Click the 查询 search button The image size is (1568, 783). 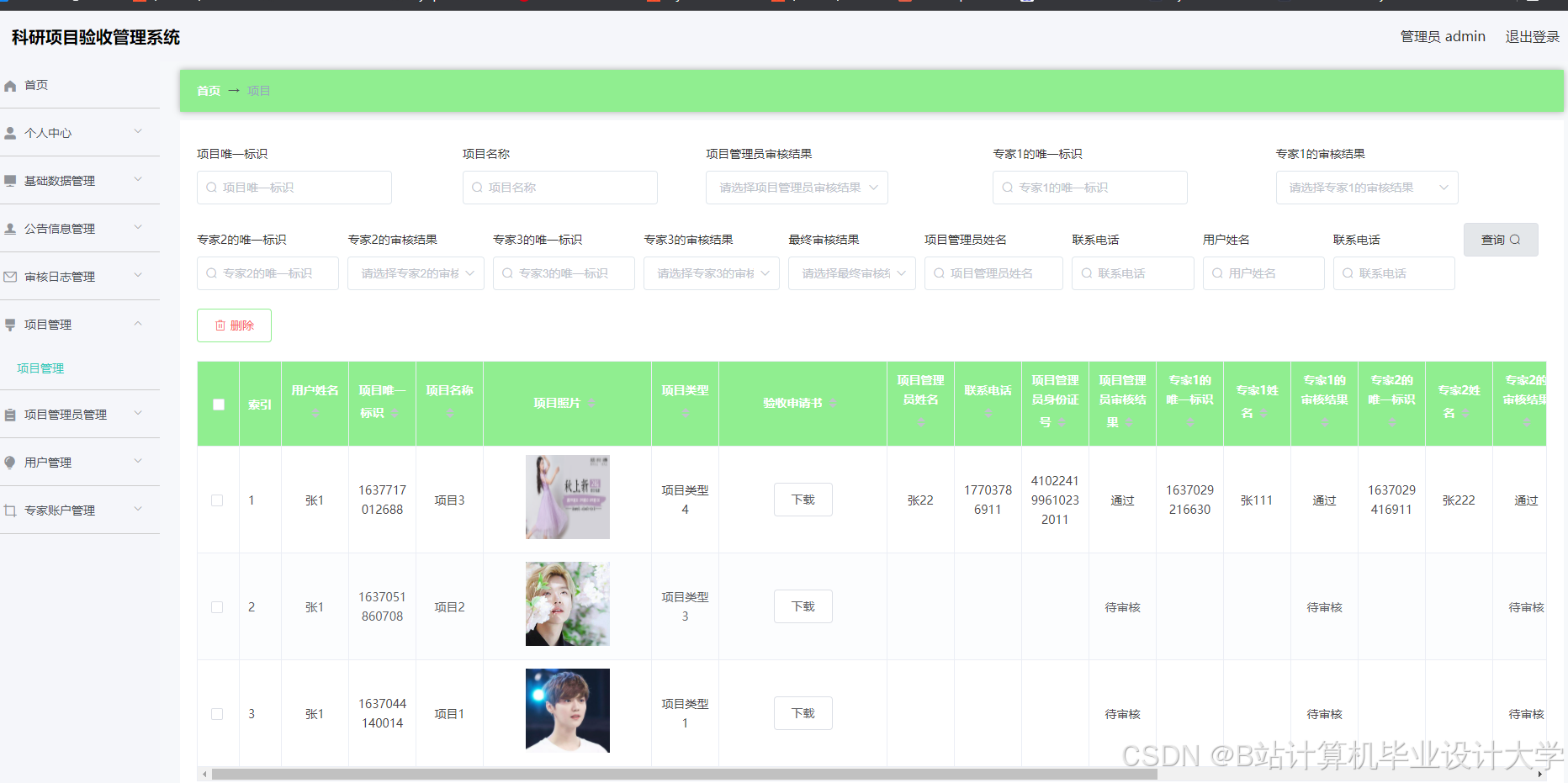point(1501,240)
